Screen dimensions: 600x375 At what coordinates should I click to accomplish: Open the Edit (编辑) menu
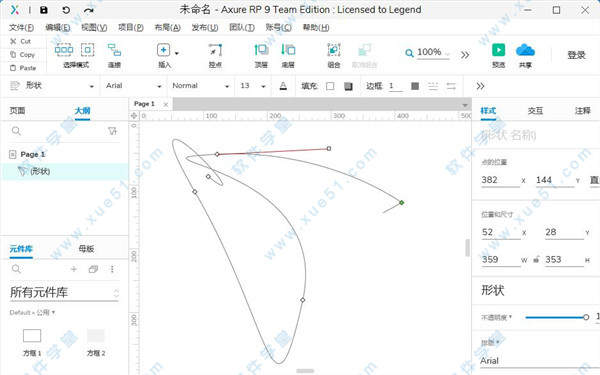click(x=58, y=28)
